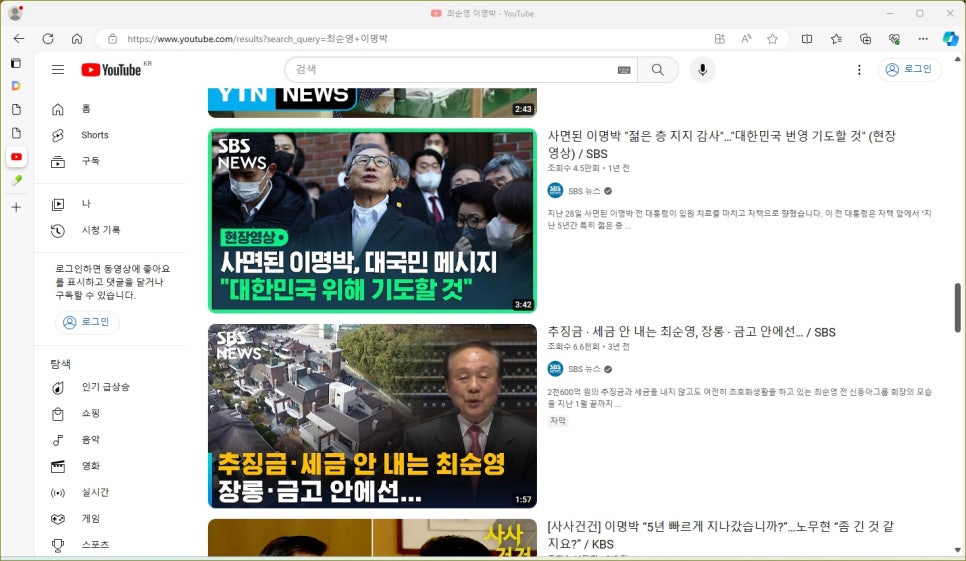Viewport: 966px width, 561px height.
Task: Click the search magnifier button
Action: (x=658, y=70)
